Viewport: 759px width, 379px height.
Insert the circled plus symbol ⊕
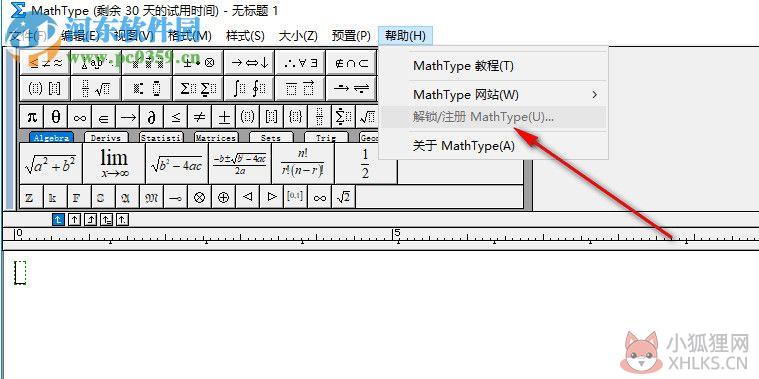coord(224,197)
